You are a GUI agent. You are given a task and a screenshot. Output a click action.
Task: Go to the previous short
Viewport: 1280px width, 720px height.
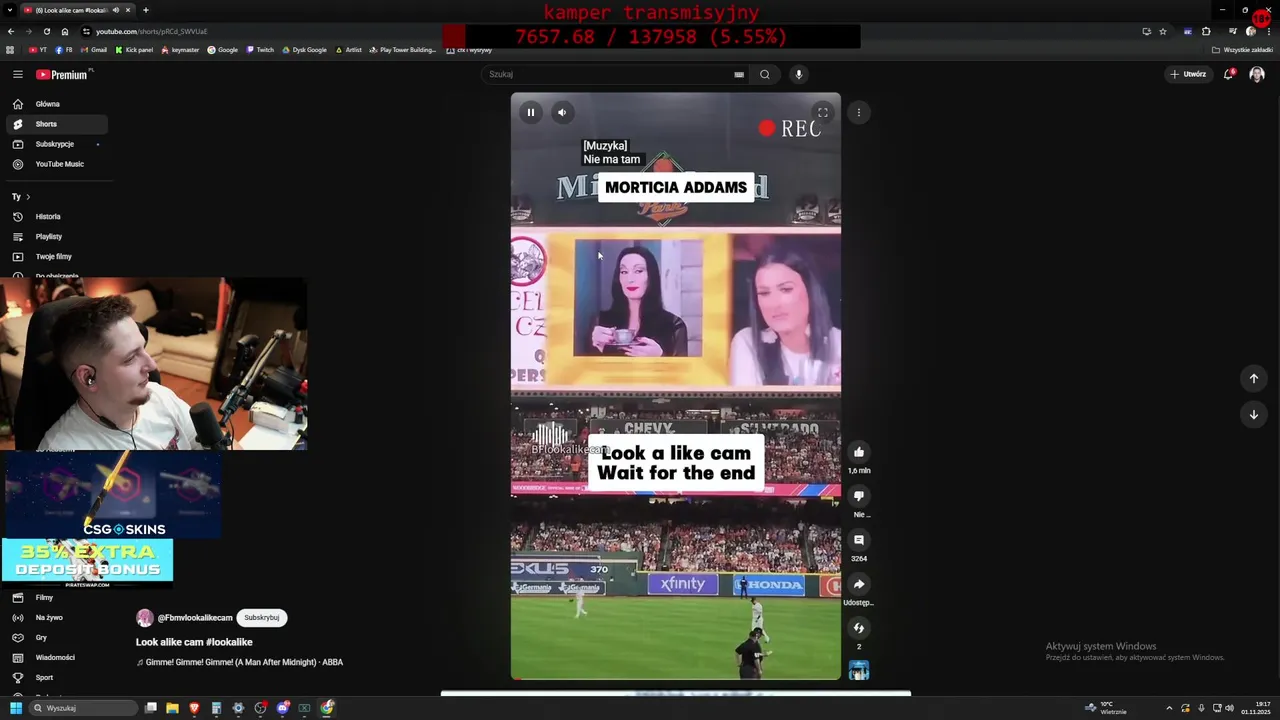[x=1253, y=378]
